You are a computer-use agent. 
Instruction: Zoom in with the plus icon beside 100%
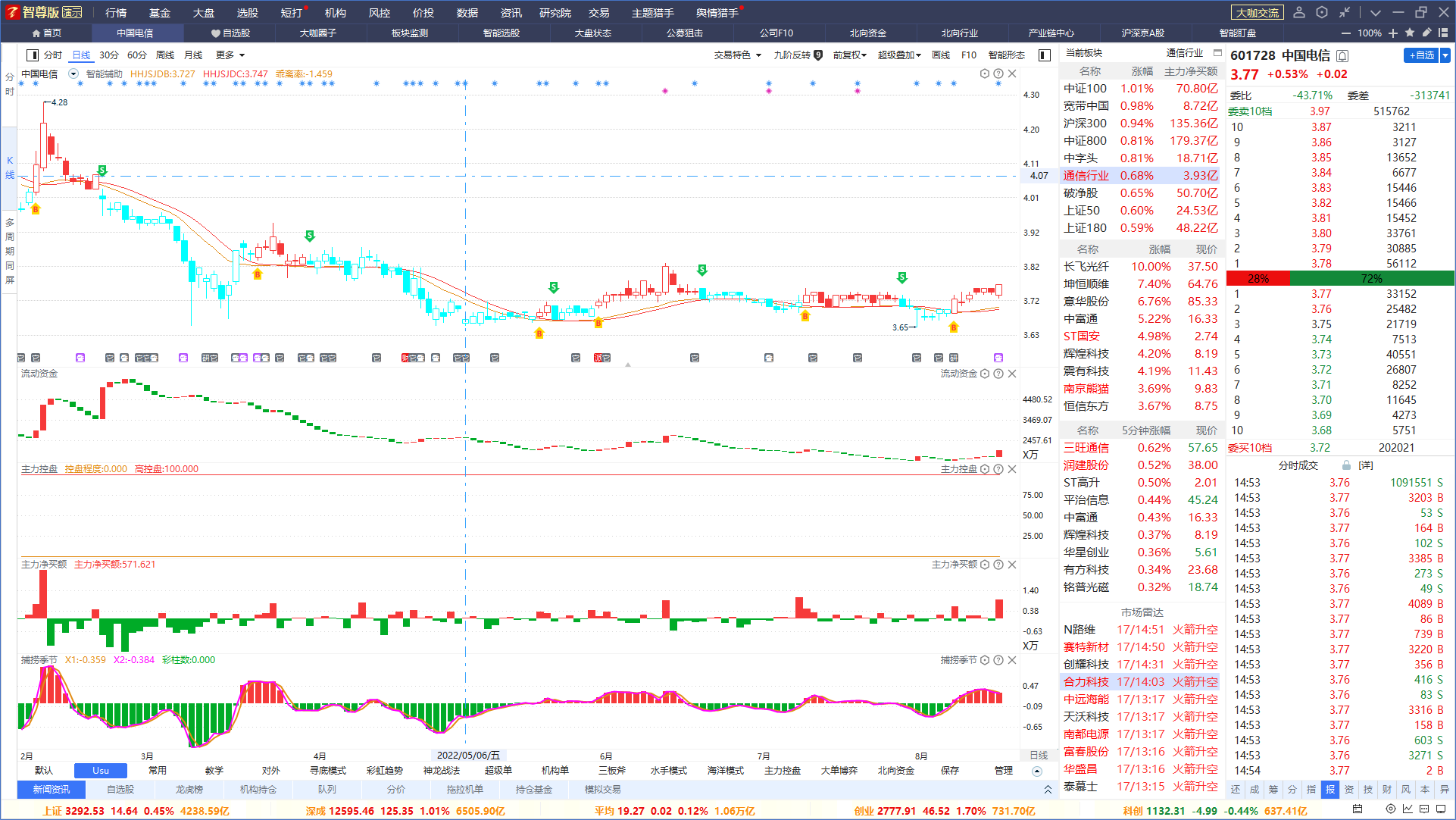[x=1393, y=33]
